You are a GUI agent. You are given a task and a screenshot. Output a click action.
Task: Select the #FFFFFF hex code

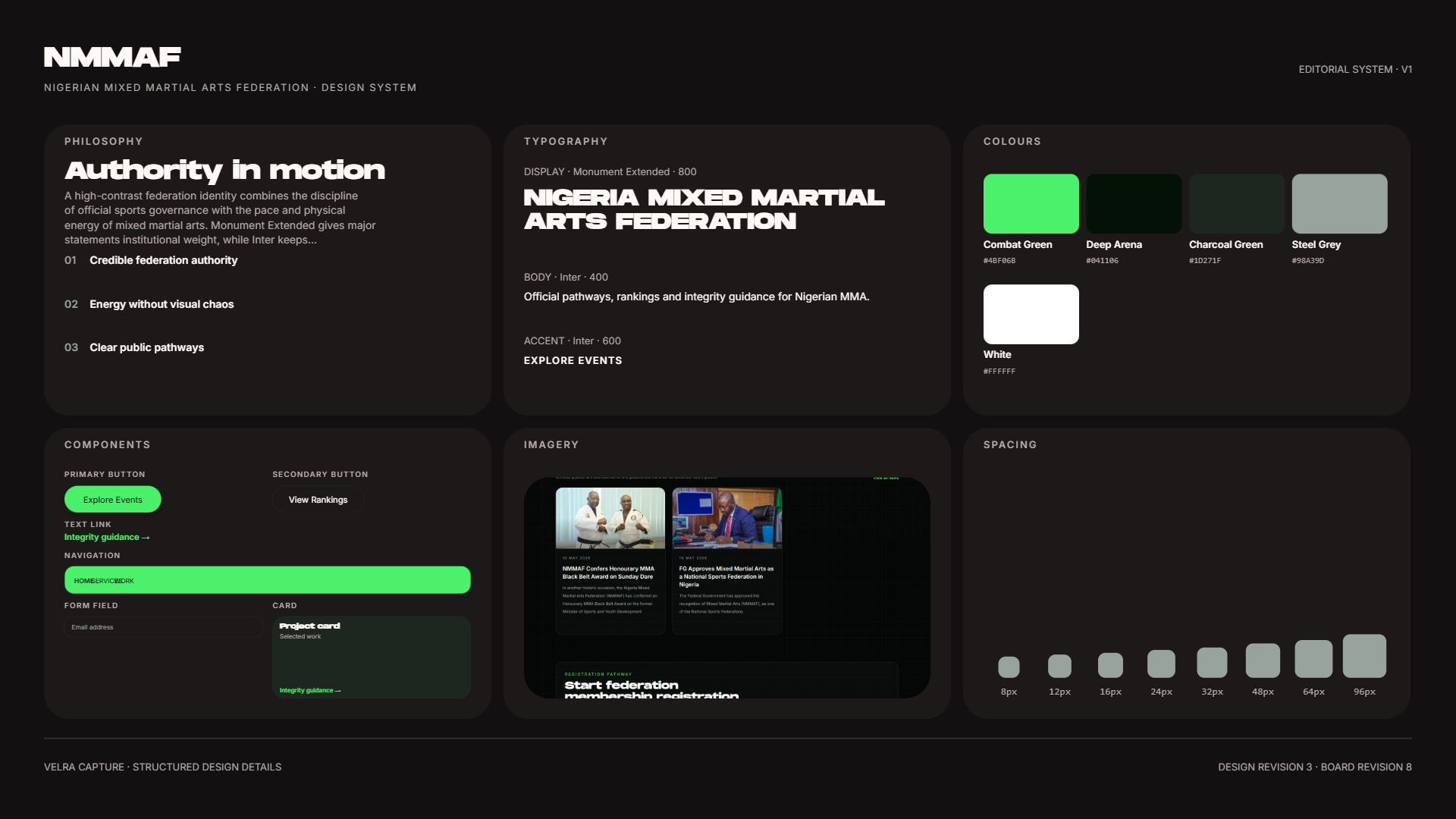pos(999,372)
